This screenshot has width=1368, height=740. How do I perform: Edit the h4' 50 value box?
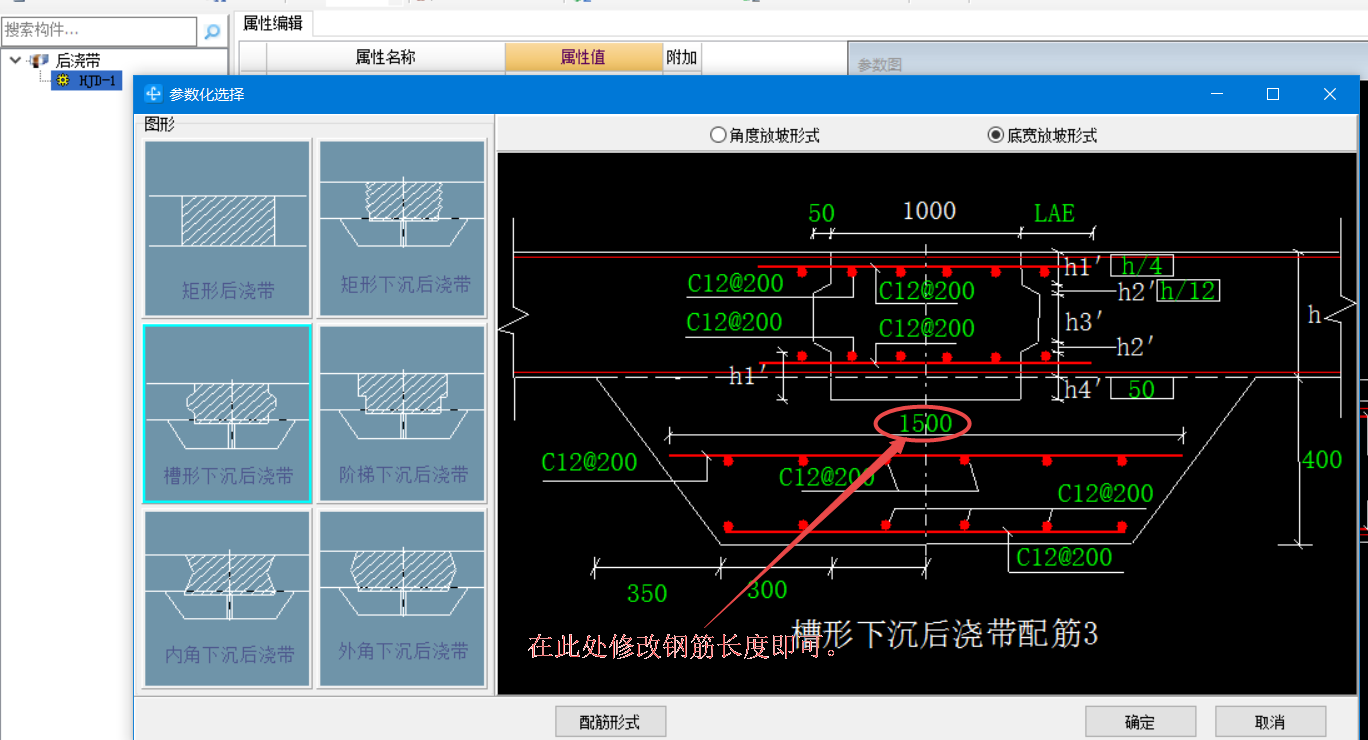click(x=1141, y=389)
